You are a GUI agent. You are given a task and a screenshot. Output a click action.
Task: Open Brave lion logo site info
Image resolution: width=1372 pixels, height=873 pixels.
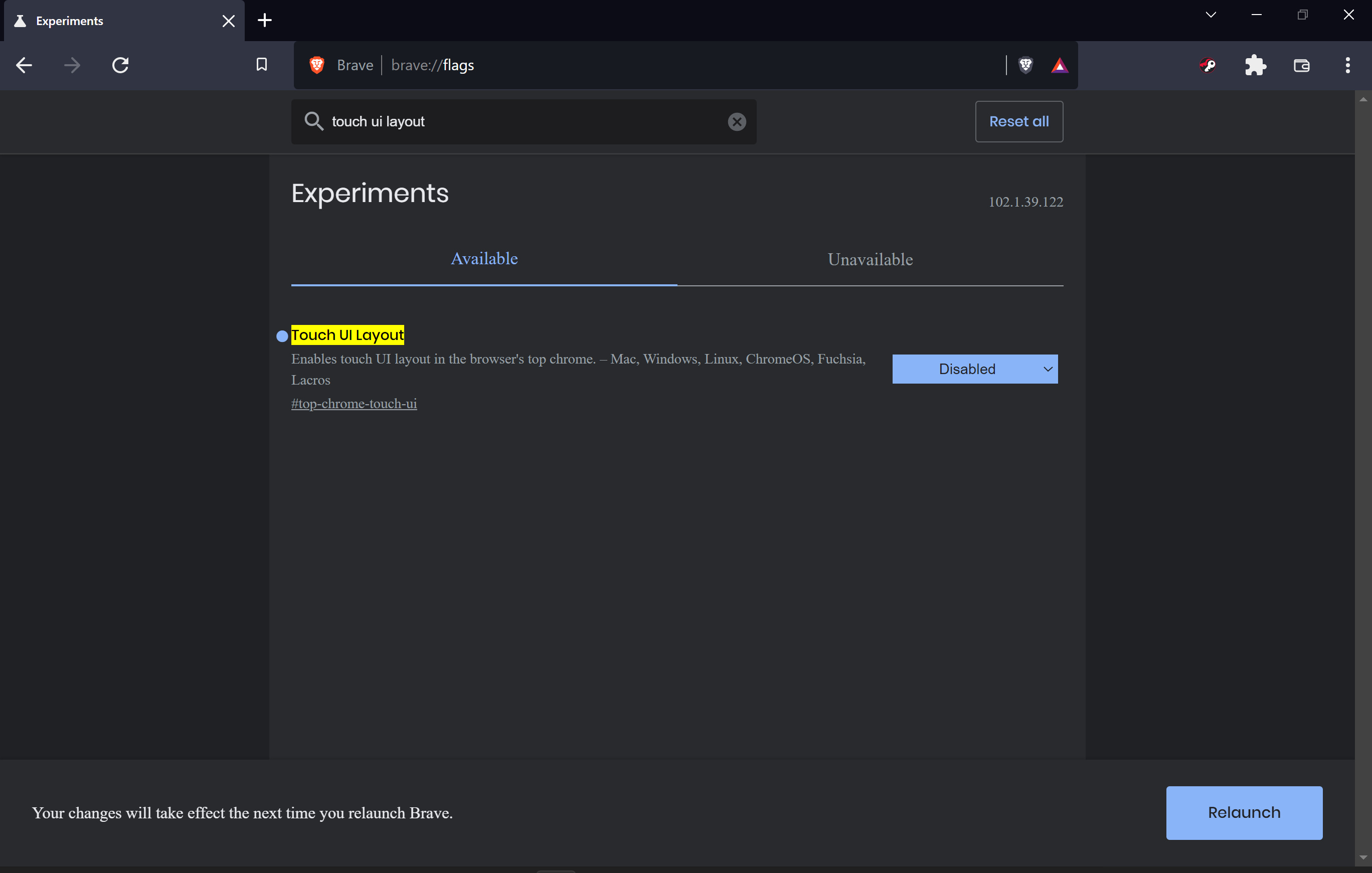(317, 66)
